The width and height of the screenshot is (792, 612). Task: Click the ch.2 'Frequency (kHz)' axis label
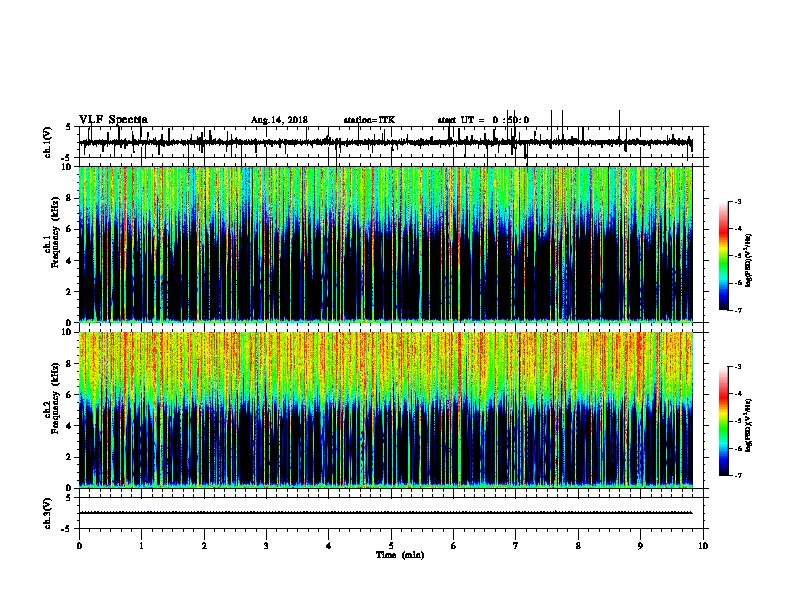pyautogui.click(x=55, y=398)
